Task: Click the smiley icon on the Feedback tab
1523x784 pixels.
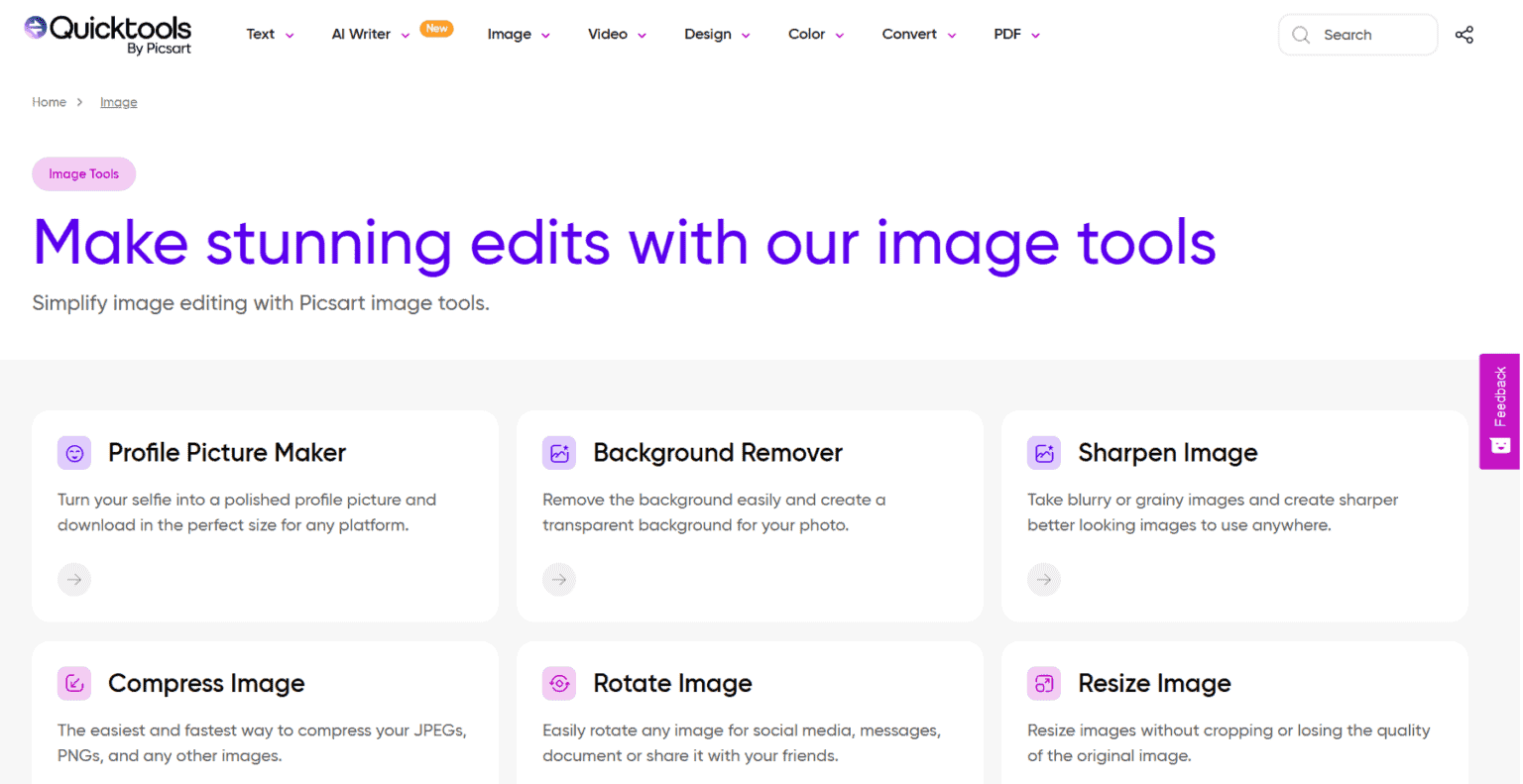Action: pyautogui.click(x=1500, y=445)
